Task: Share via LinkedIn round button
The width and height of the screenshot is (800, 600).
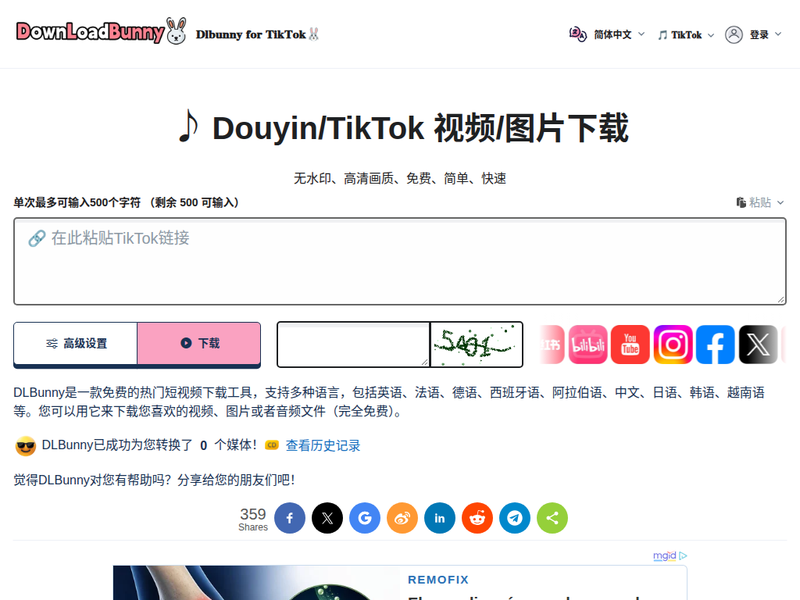Action: point(440,518)
